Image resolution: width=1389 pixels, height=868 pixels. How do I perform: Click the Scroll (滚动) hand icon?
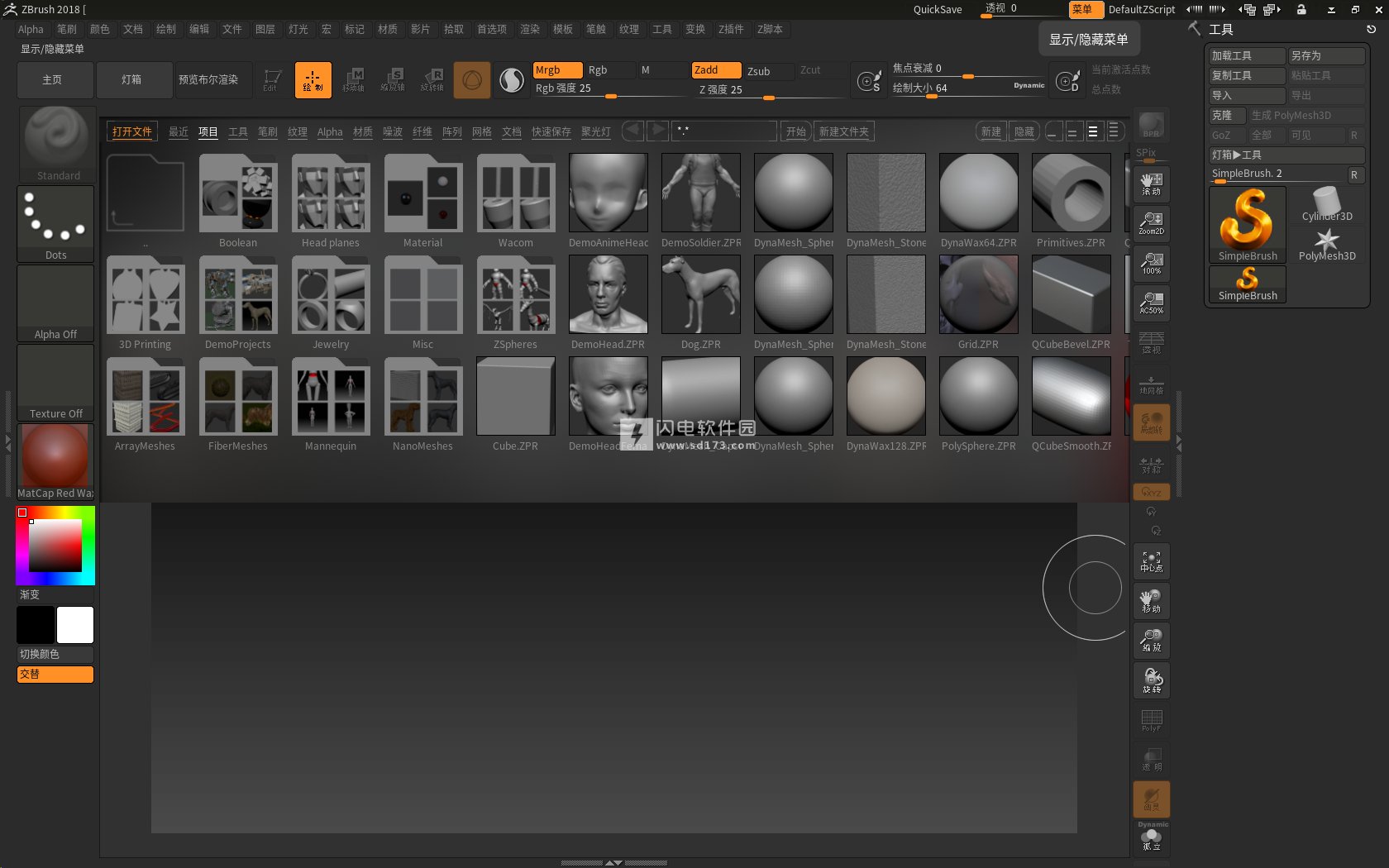(1151, 184)
